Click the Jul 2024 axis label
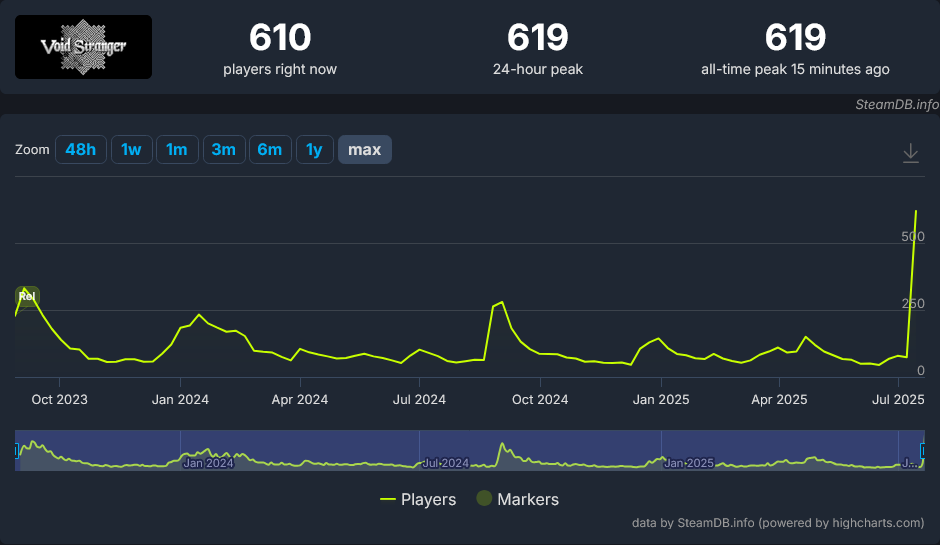This screenshot has width=940, height=545. (419, 399)
